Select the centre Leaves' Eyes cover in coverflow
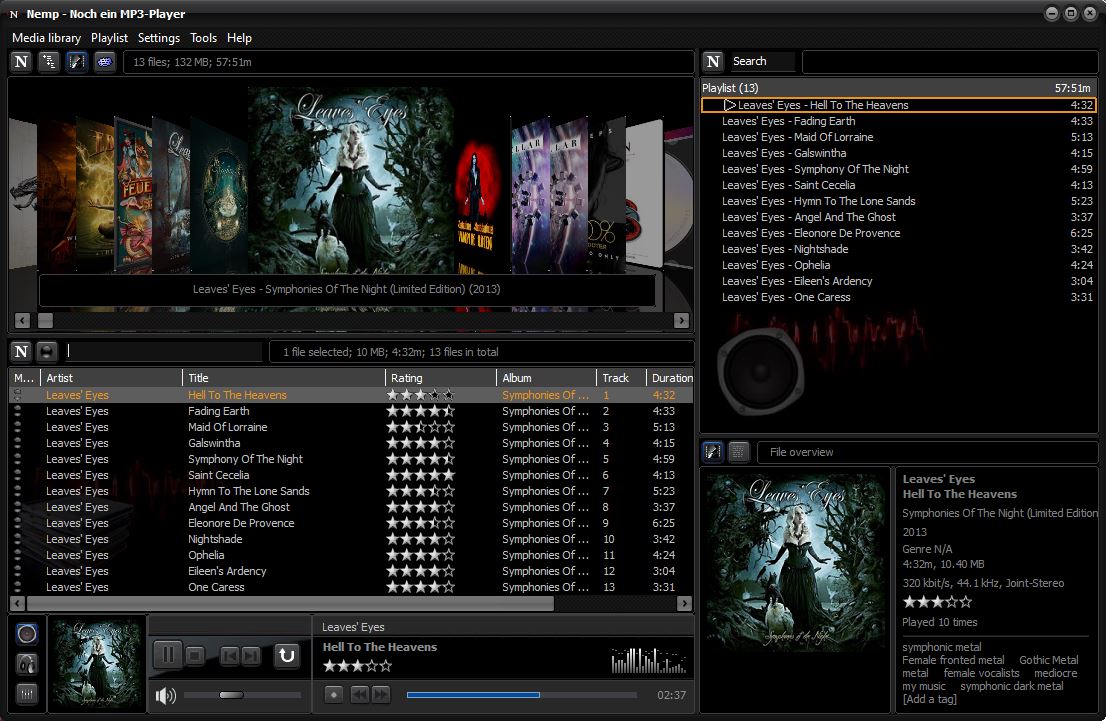The height and width of the screenshot is (721, 1106). [x=351, y=180]
